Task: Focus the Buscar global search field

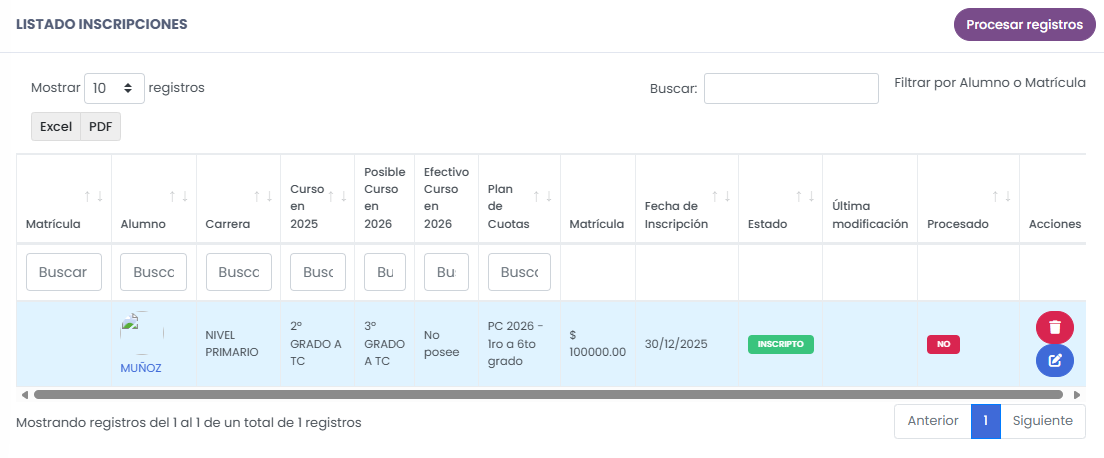Action: pos(791,89)
